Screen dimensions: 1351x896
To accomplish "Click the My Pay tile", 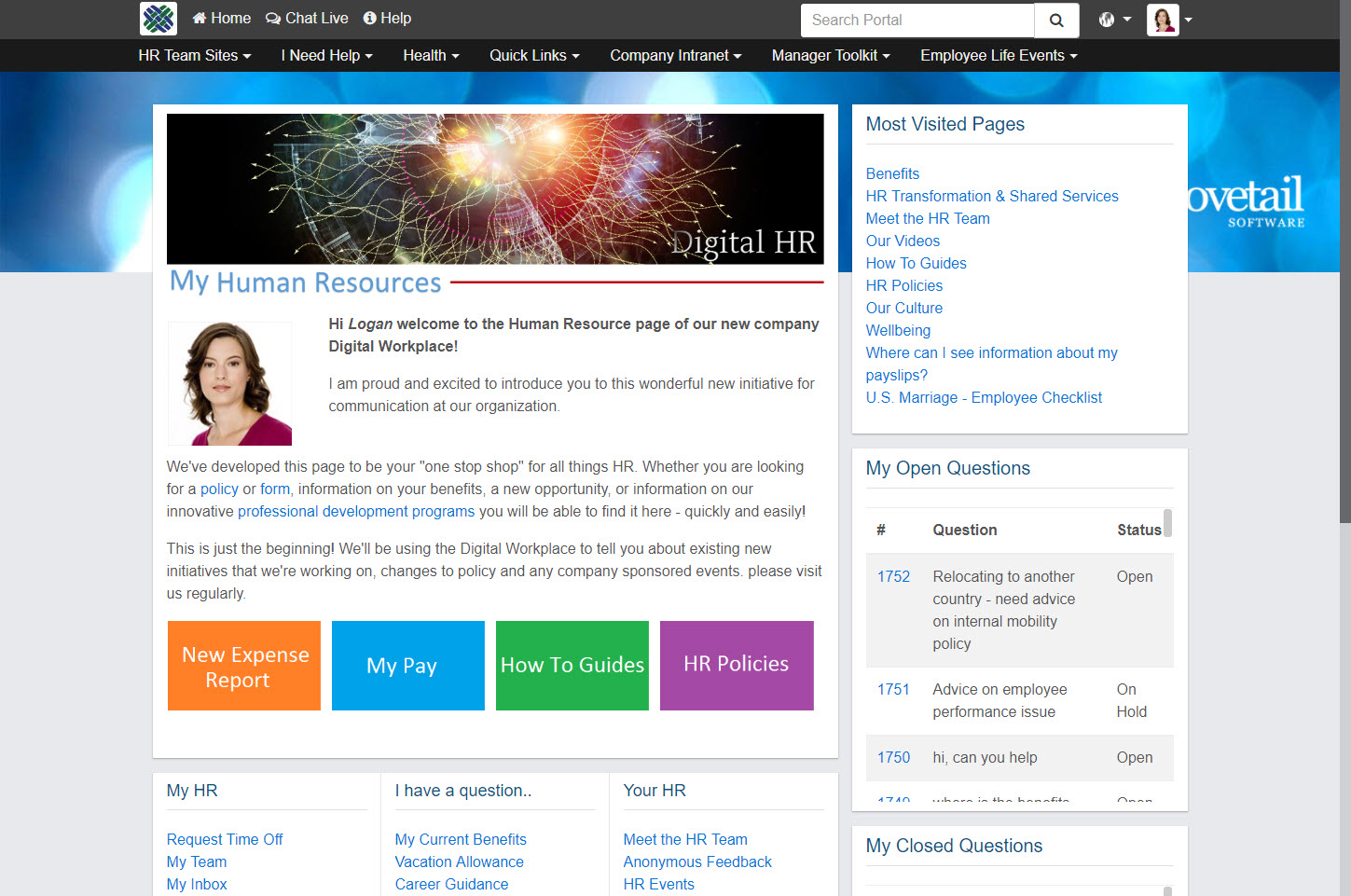I will point(408,666).
